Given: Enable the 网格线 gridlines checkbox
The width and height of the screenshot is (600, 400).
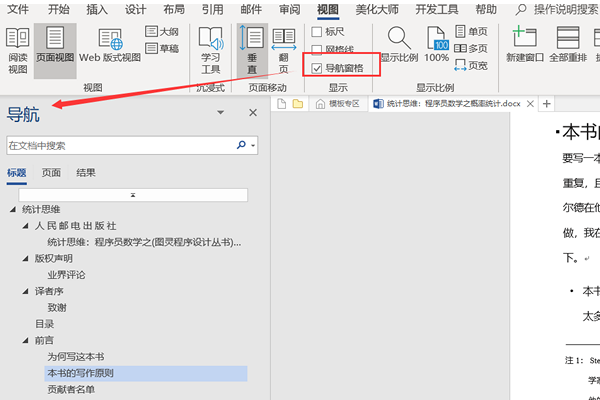Looking at the screenshot, I should click(x=316, y=49).
